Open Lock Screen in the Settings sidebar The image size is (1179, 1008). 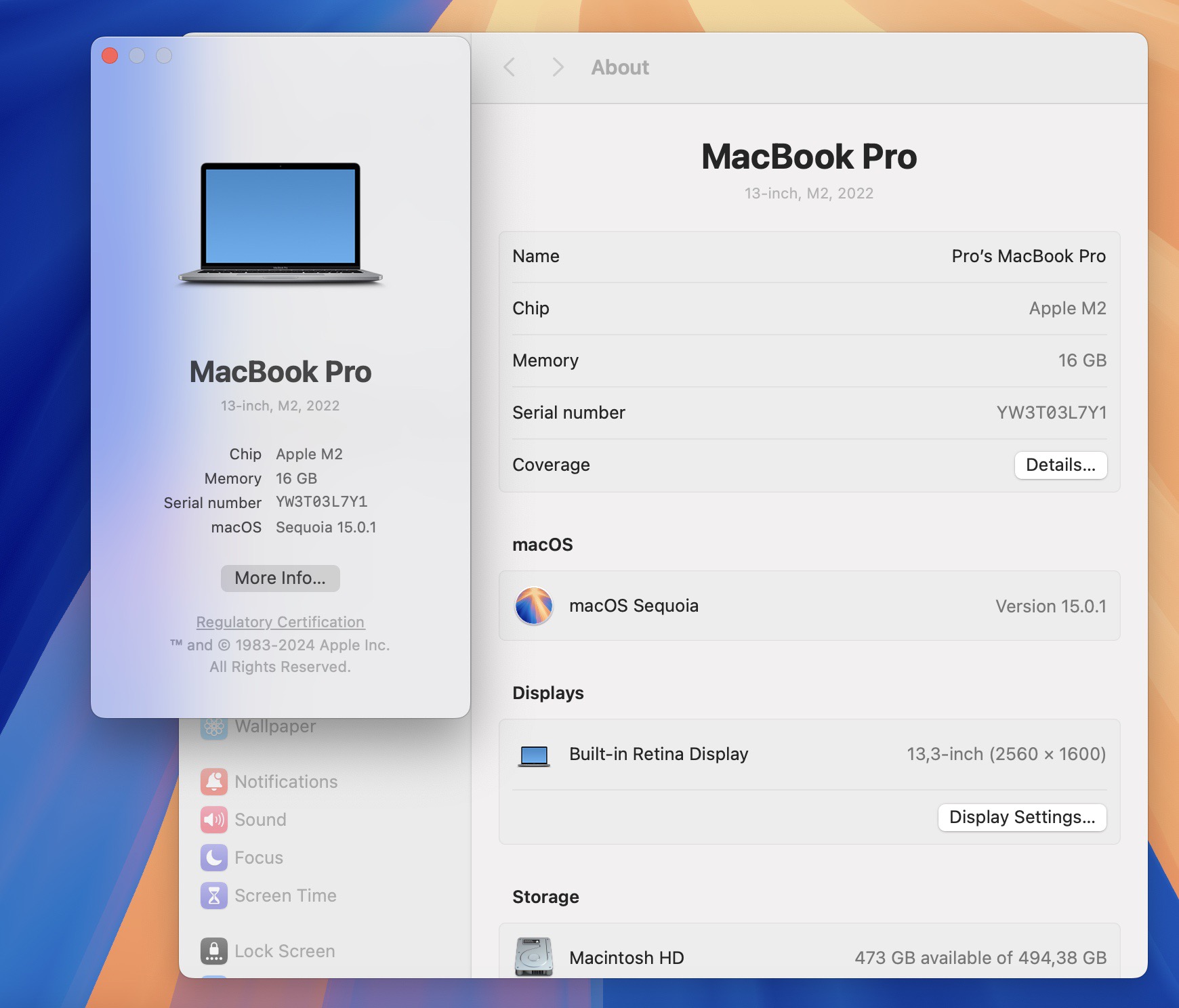(285, 951)
